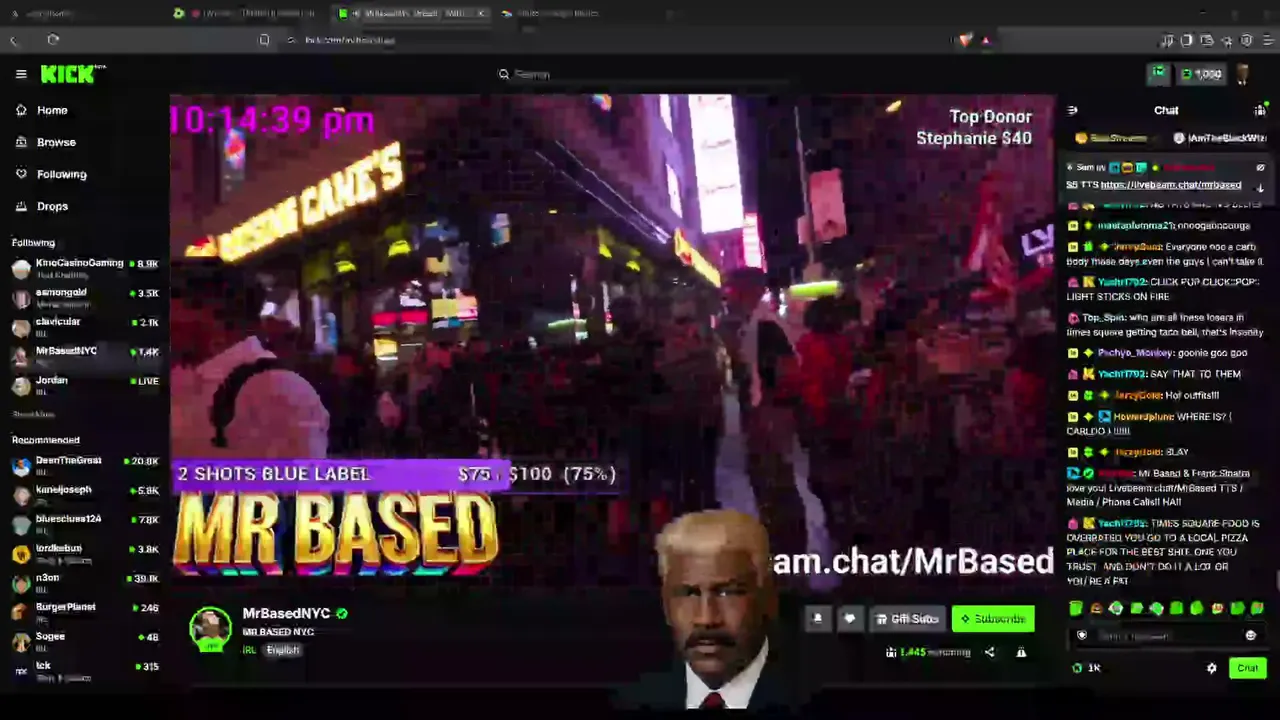Open the emote picker in chat input
This screenshot has height=720, width=1280.
[1250, 635]
